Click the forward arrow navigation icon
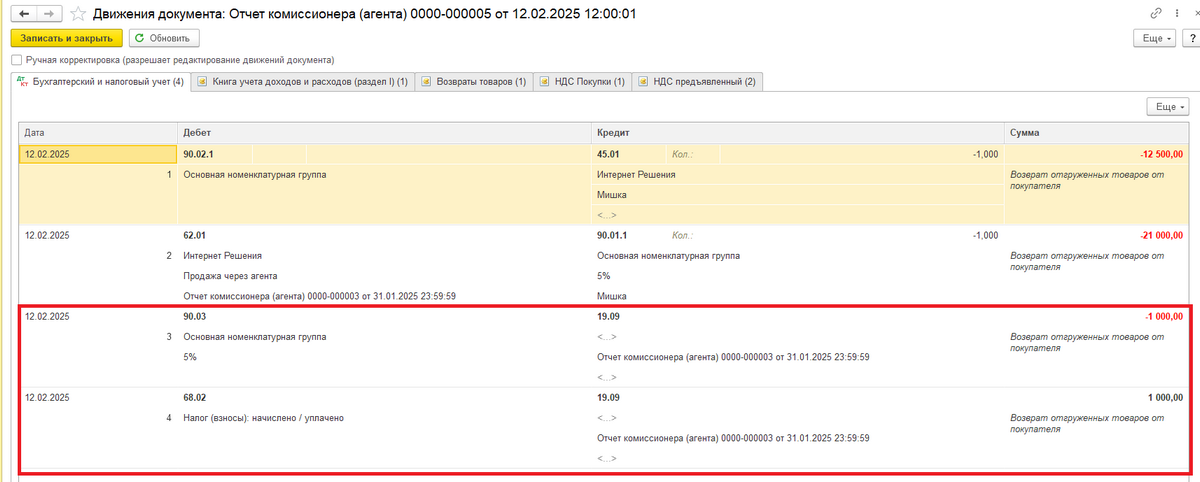Image resolution: width=1200 pixels, height=482 pixels. [49, 14]
